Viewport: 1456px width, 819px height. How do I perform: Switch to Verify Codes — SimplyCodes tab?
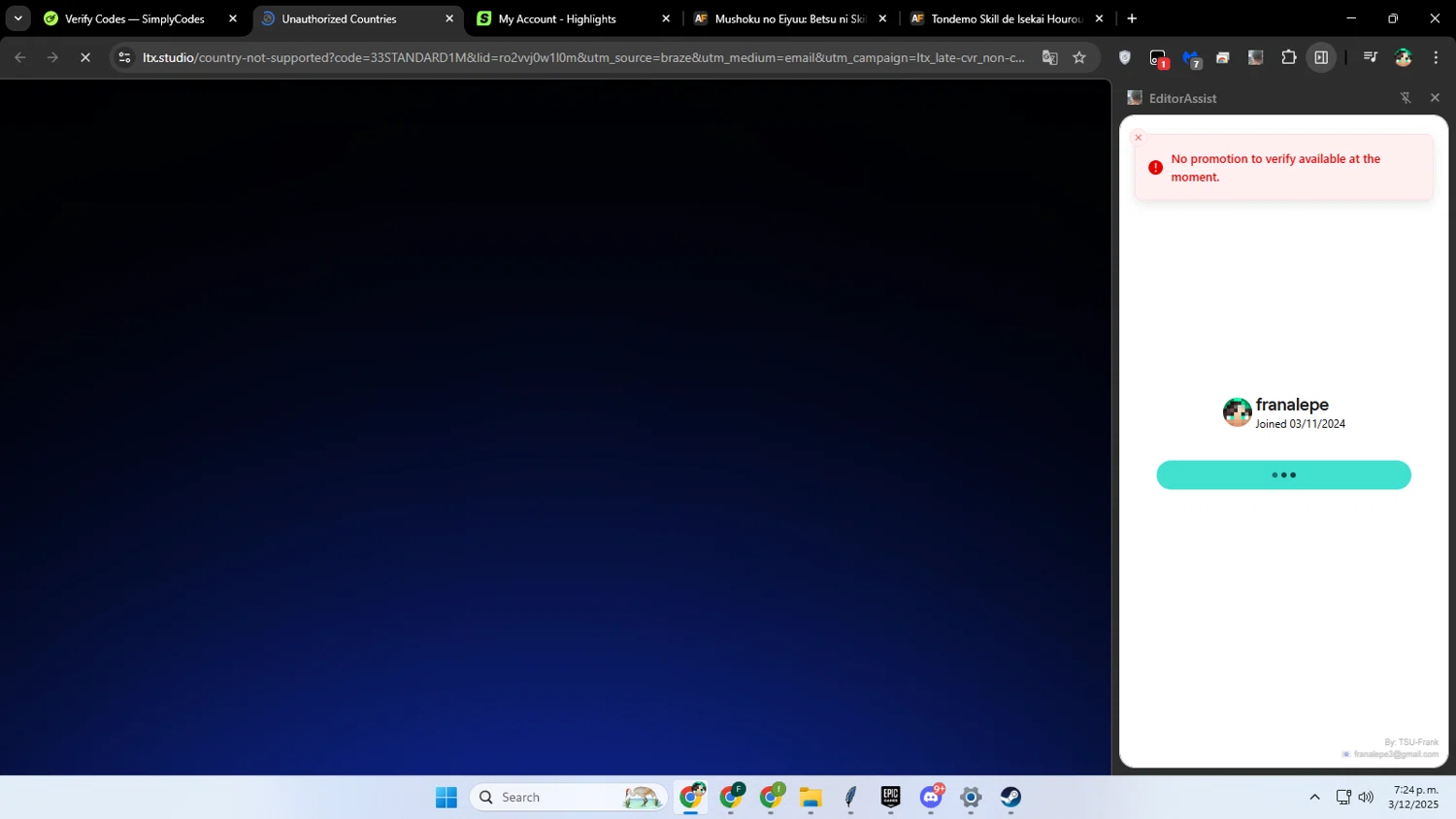(134, 18)
